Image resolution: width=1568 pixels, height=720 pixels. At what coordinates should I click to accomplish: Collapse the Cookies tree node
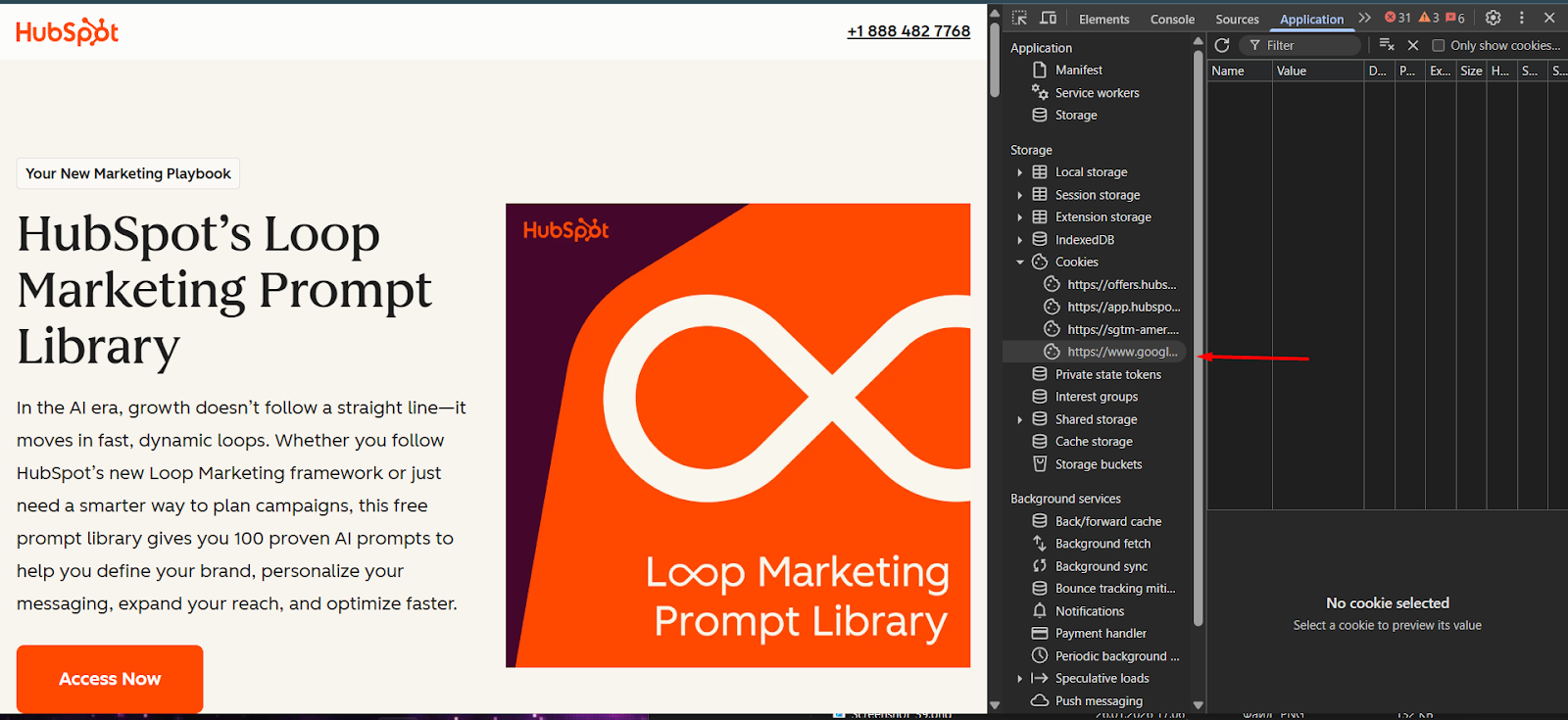click(1020, 263)
